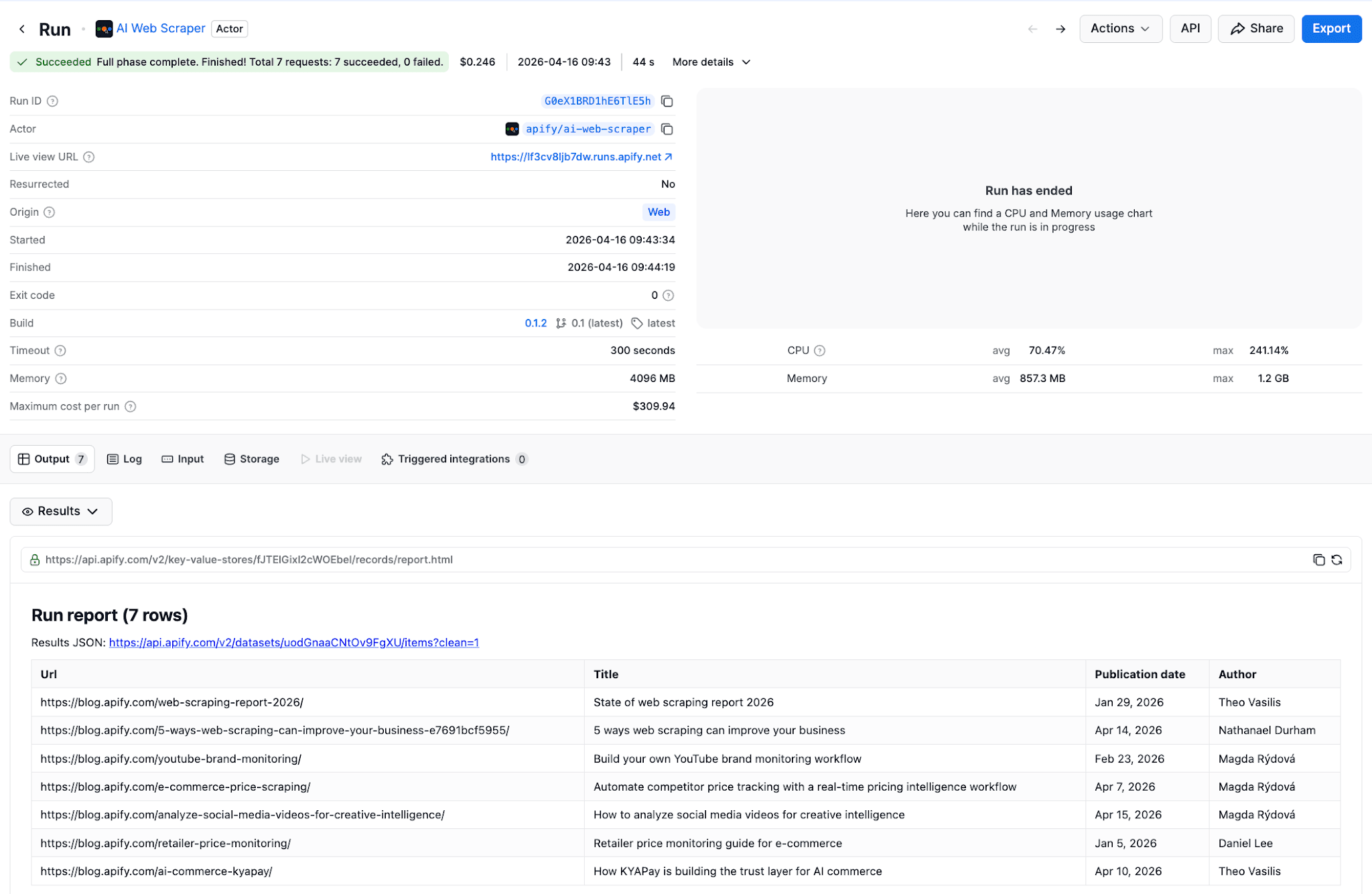The width and height of the screenshot is (1372, 894).
Task: Open the Results JSON dataset link
Action: [293, 643]
